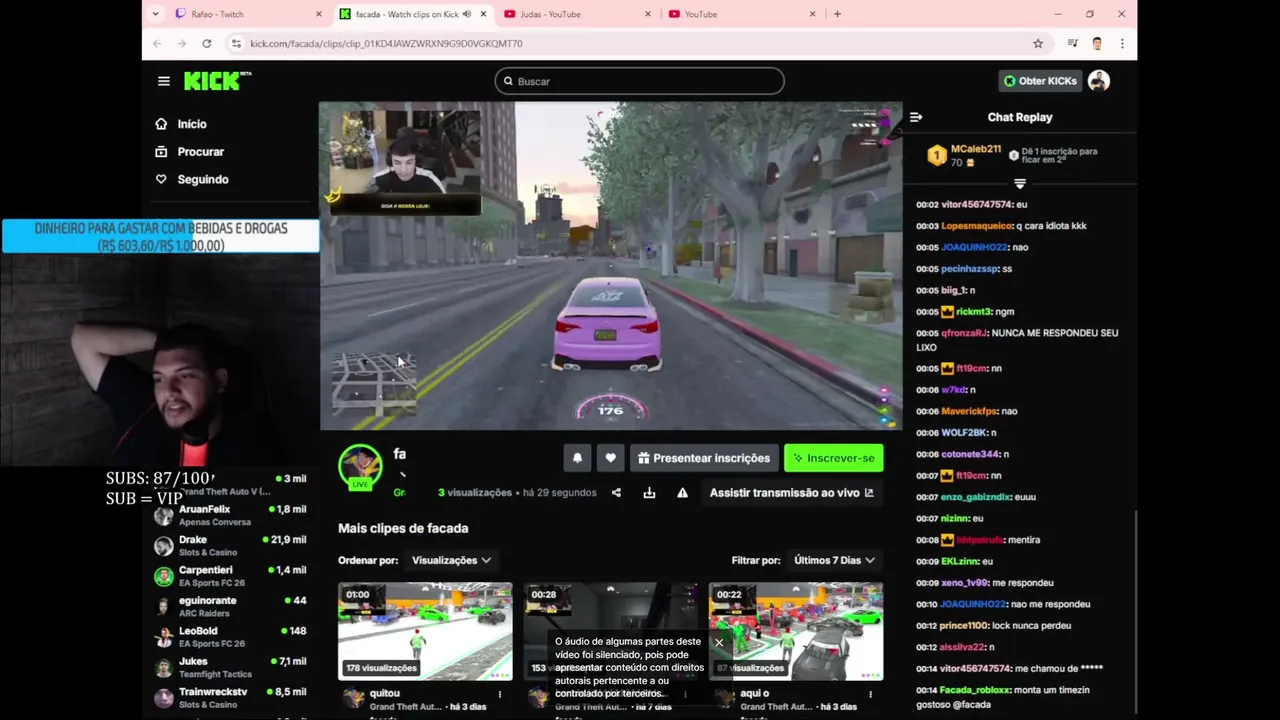Image resolution: width=1280 pixels, height=720 pixels.
Task: Click Assistir transmissão ao vivo
Action: click(791, 493)
